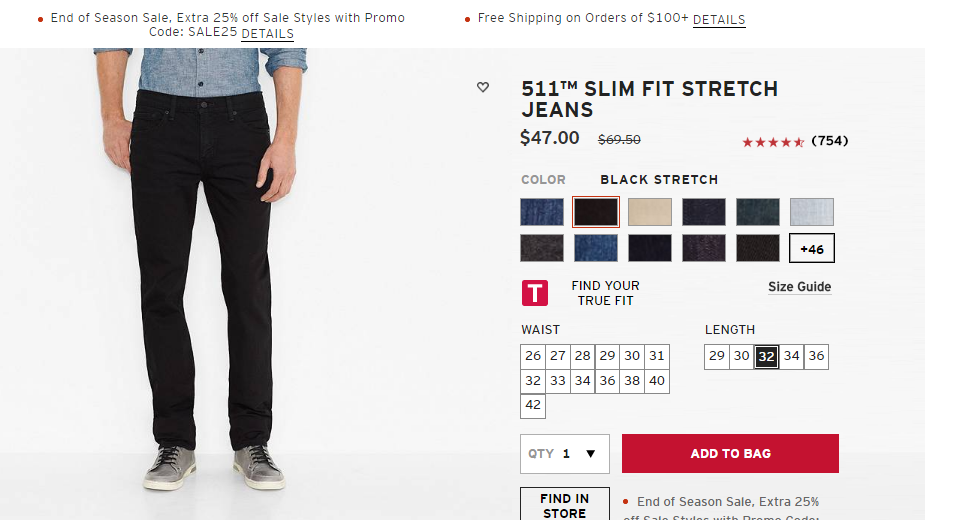This screenshot has height=520, width=957.
Task: Choose length size 29
Action: (x=717, y=356)
